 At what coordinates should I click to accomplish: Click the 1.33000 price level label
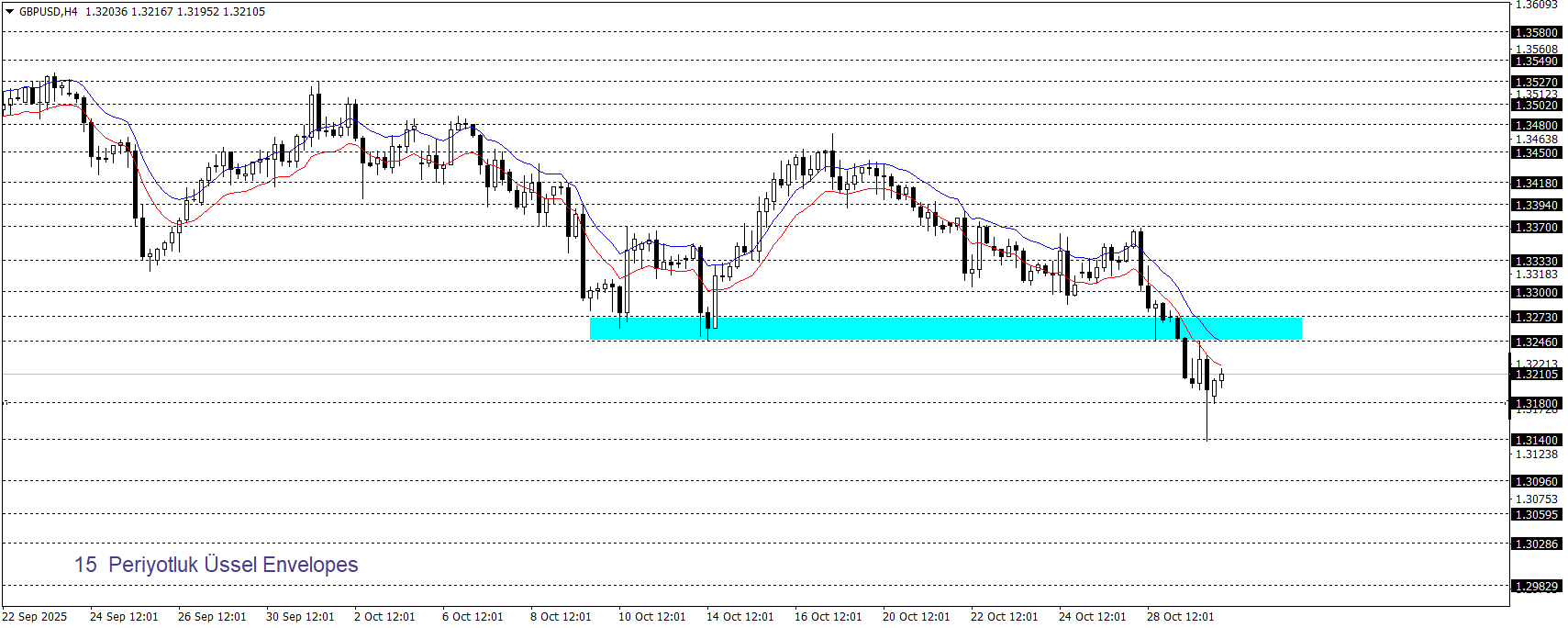1536,293
